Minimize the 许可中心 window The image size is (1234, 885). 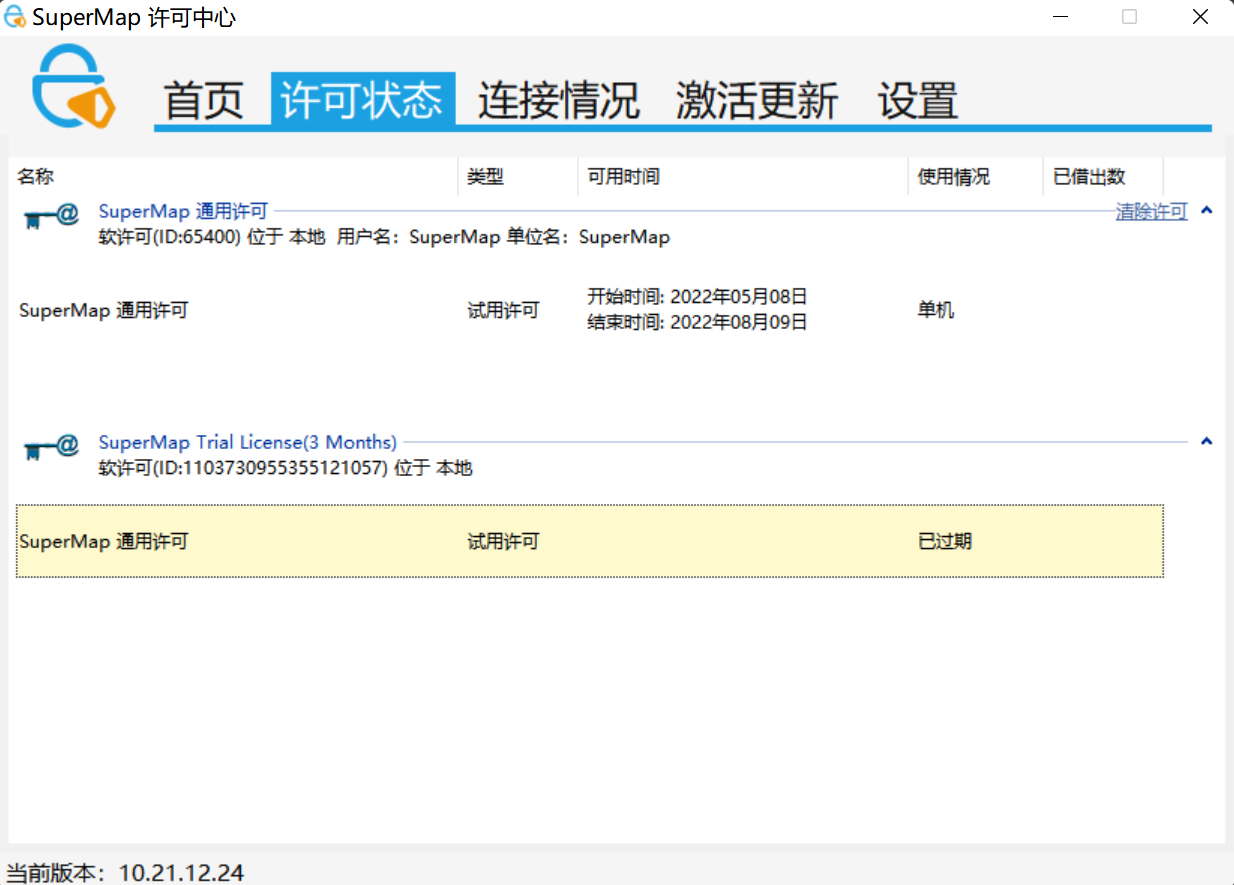(x=1060, y=17)
